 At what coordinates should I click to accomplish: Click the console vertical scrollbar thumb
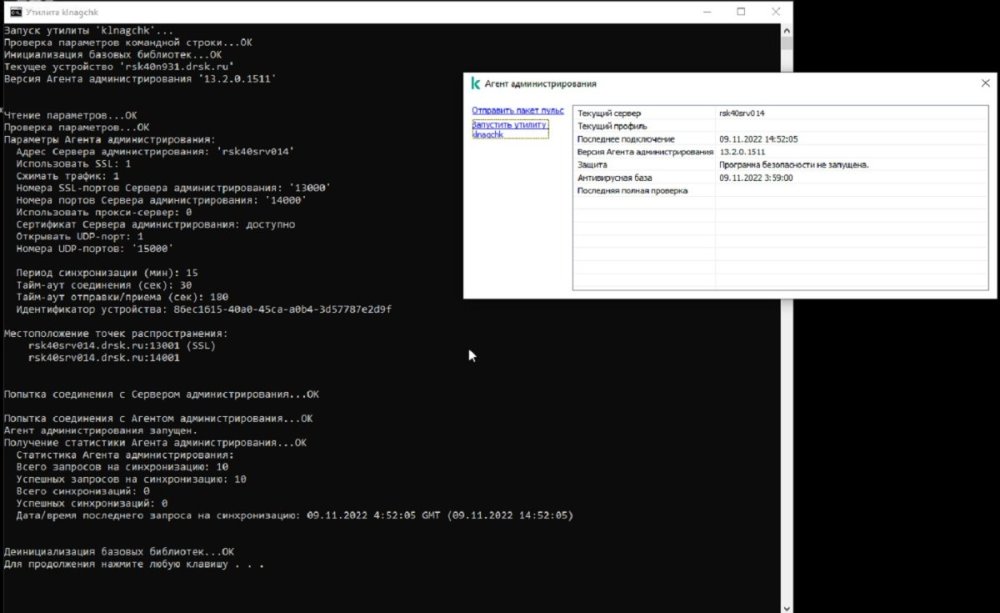point(786,43)
